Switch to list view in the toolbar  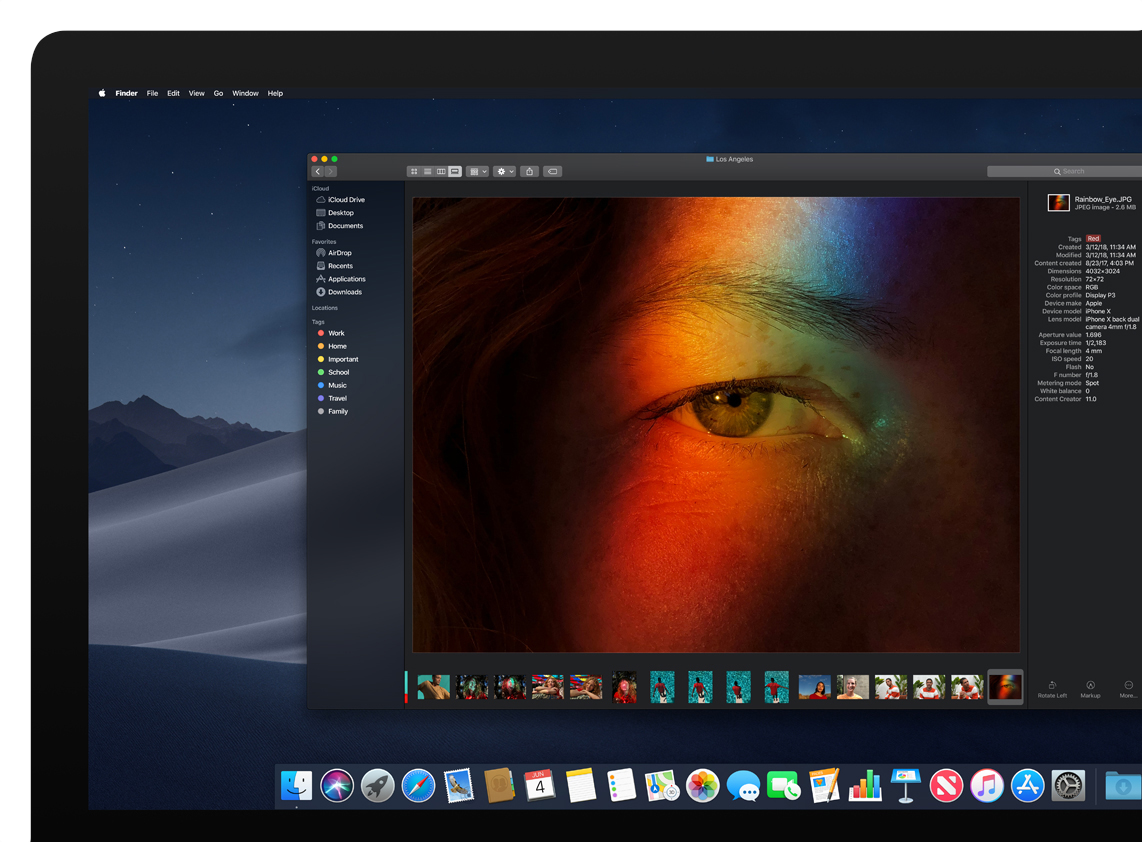point(427,171)
